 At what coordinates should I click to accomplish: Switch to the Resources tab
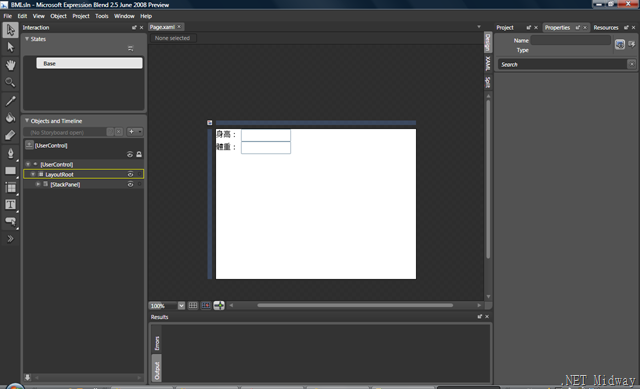click(606, 27)
